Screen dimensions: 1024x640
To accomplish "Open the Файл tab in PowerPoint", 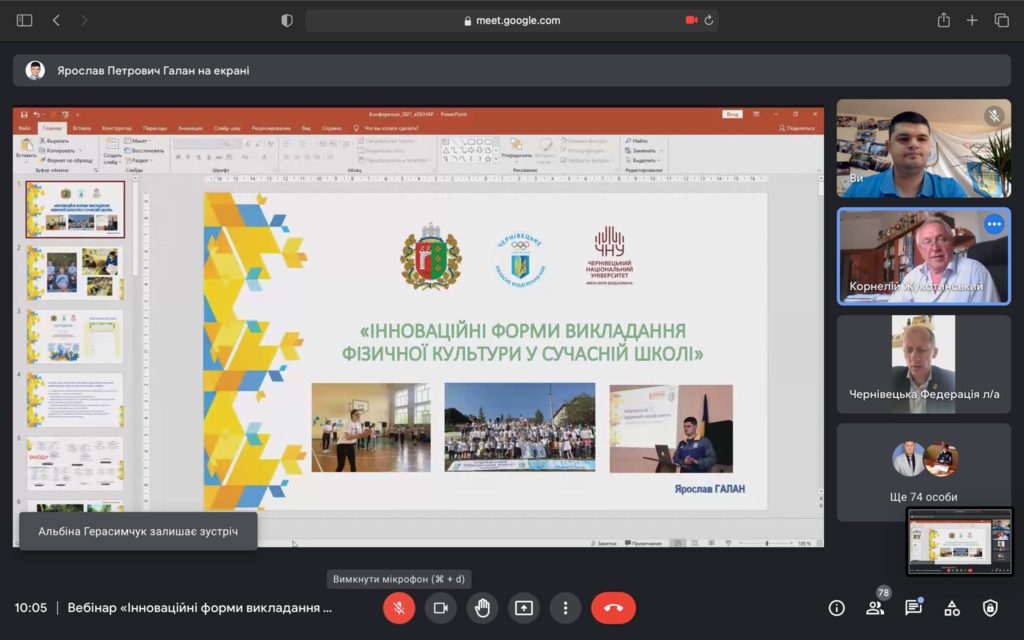I will [x=25, y=128].
